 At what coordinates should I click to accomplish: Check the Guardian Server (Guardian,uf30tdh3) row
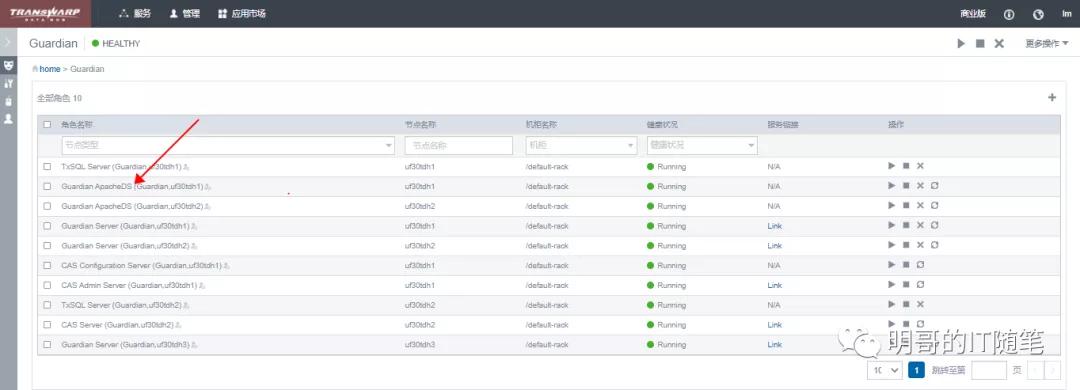47,345
